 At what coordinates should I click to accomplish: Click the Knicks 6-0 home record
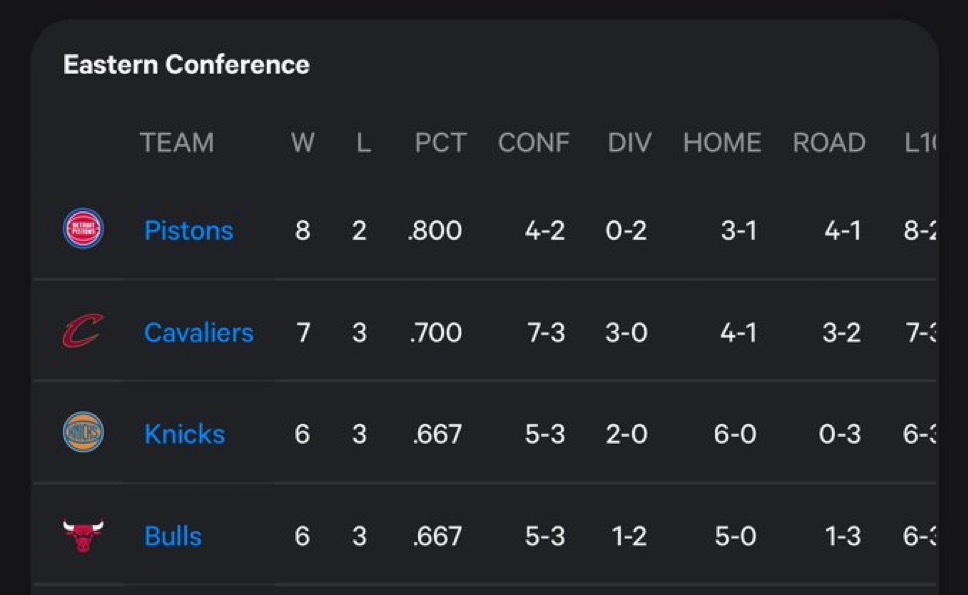(735, 434)
